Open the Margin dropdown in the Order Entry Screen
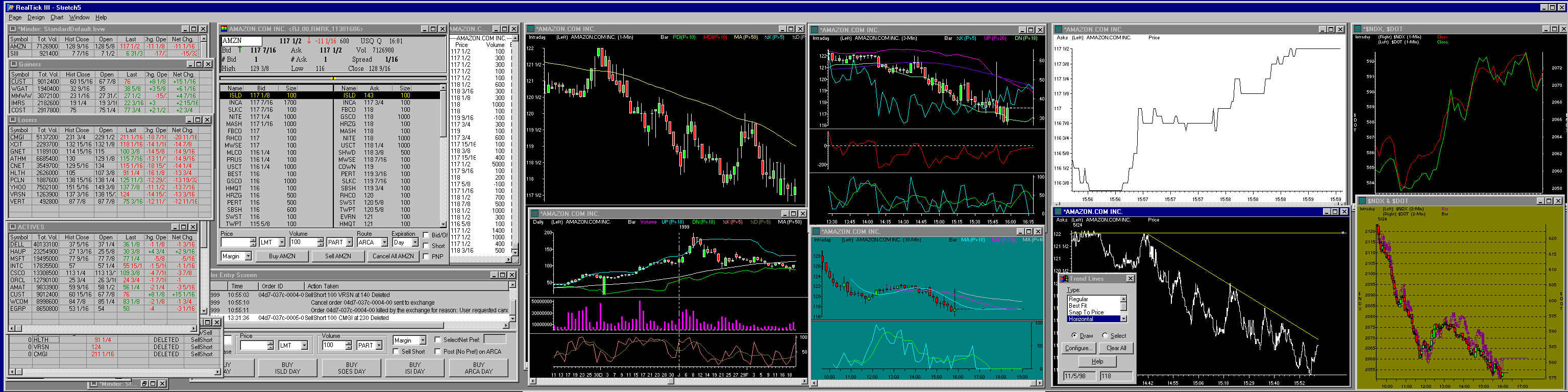Image resolution: width=1568 pixels, height=392 pixels. pos(423,340)
